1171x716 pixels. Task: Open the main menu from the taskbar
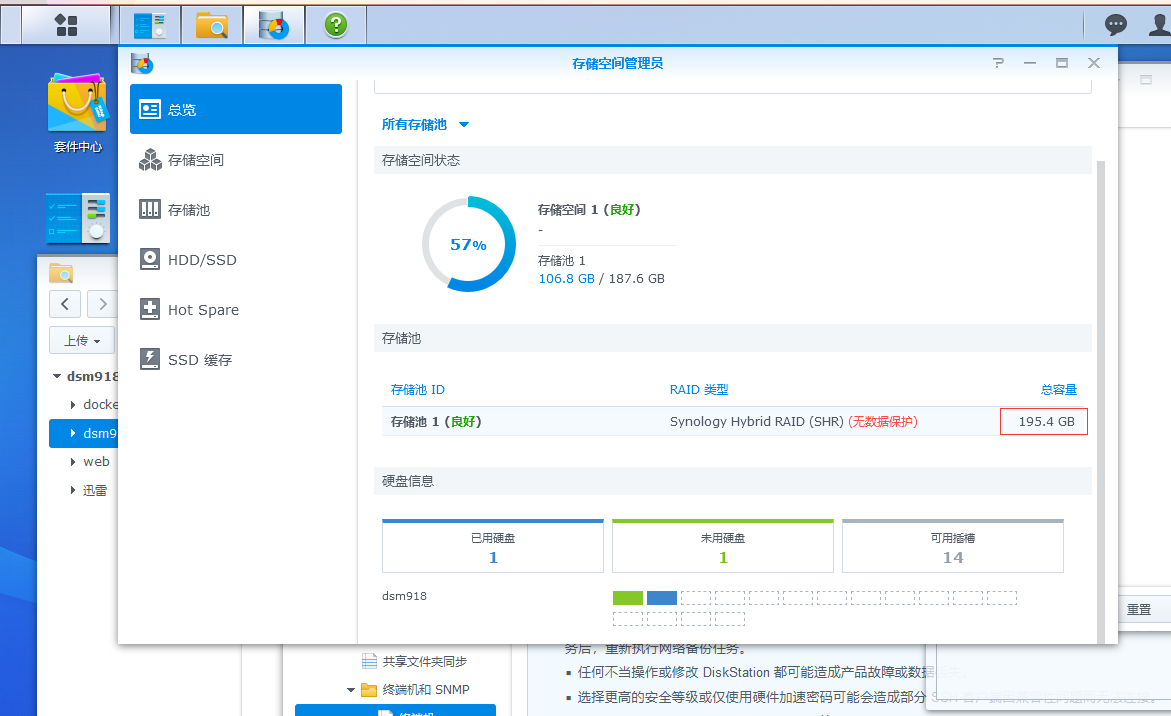[66, 24]
